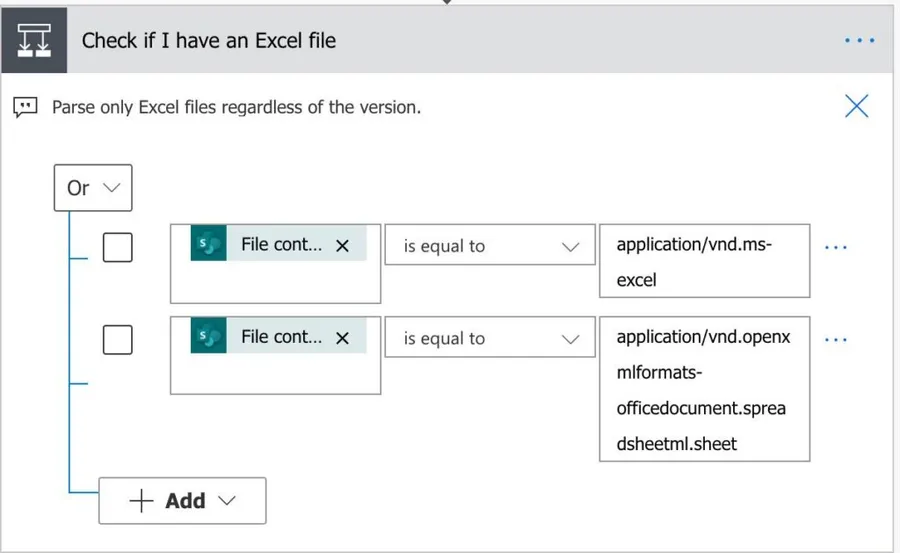Viewport: 900px width, 553px height.
Task: Click the "Parse only Excel files" comment text
Action: (x=236, y=107)
